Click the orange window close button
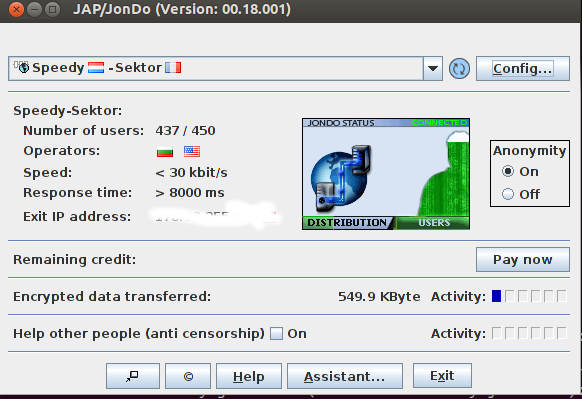 (16, 10)
